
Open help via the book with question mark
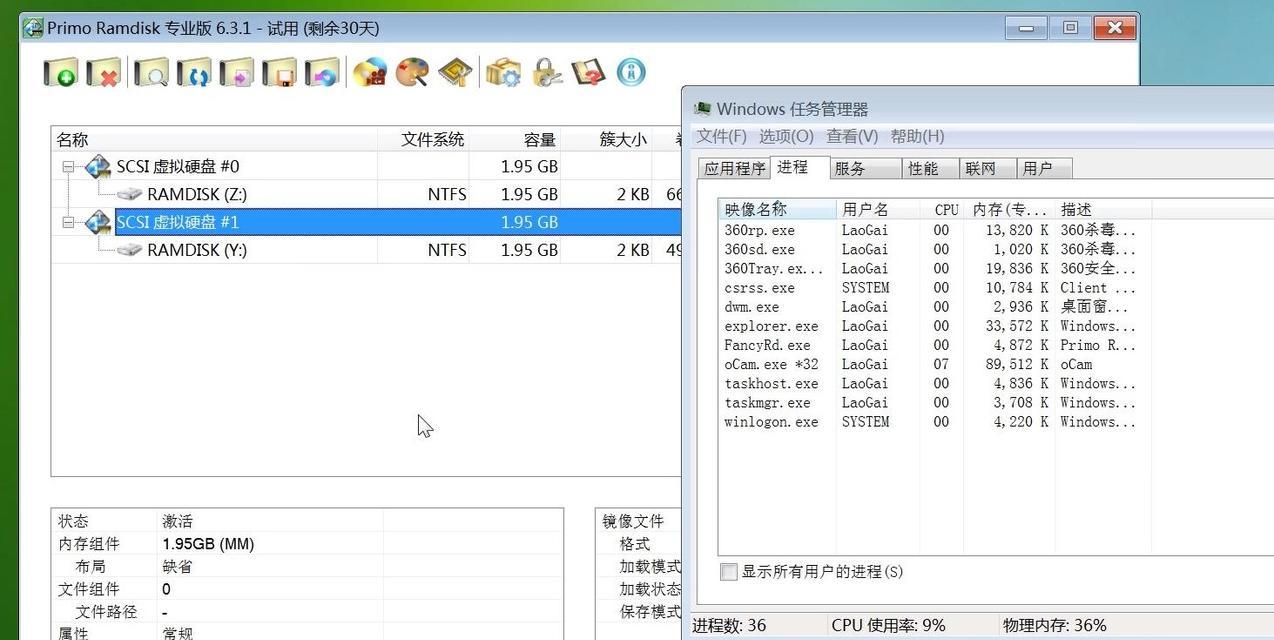(x=589, y=72)
